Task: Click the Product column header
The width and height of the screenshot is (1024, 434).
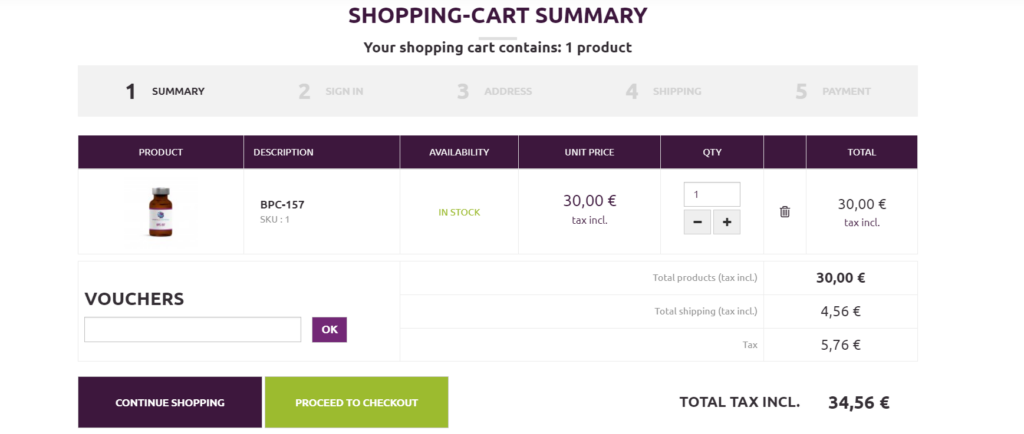Action: (160, 152)
